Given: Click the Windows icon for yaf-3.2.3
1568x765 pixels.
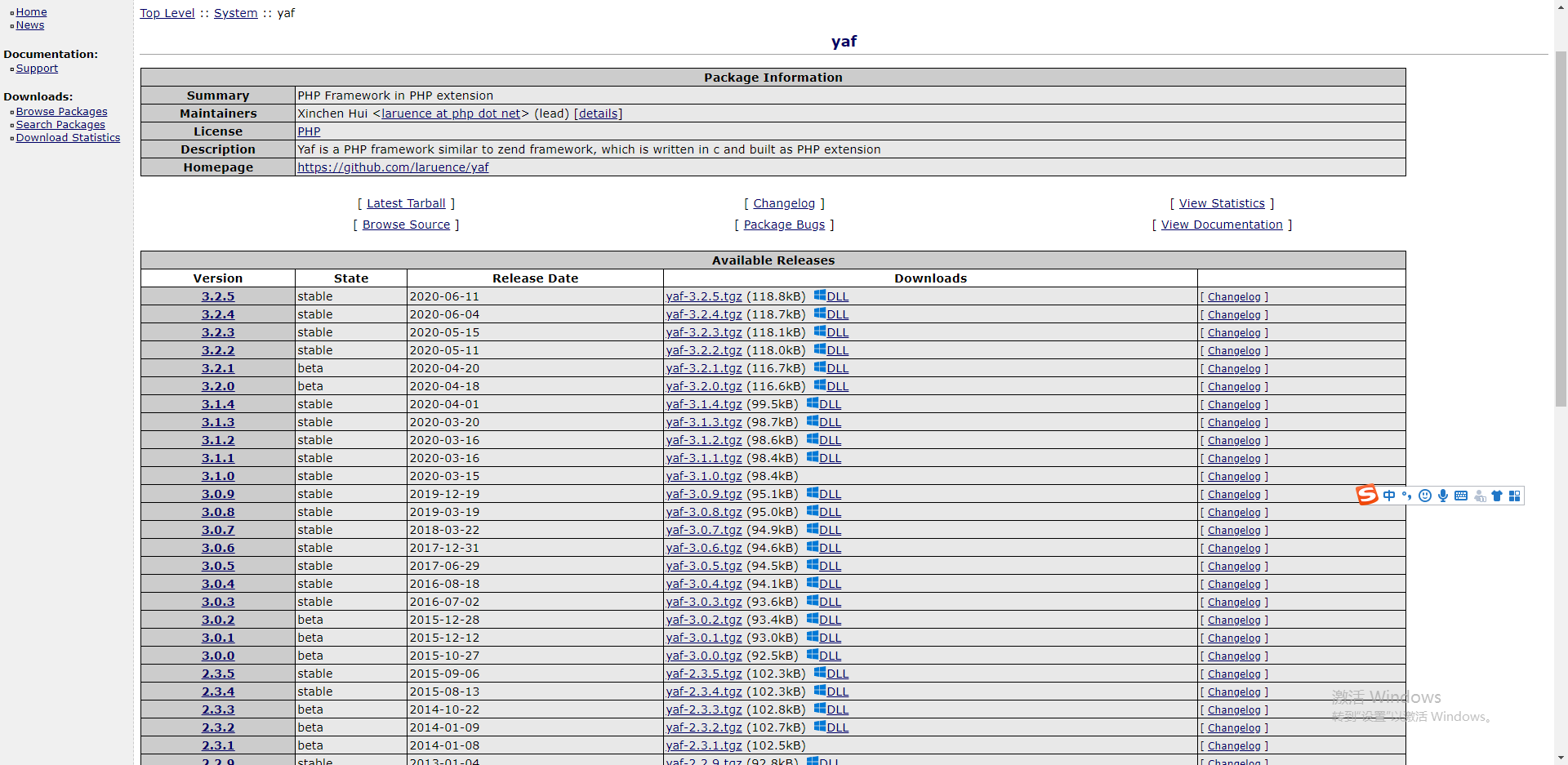Looking at the screenshot, I should pos(820,331).
